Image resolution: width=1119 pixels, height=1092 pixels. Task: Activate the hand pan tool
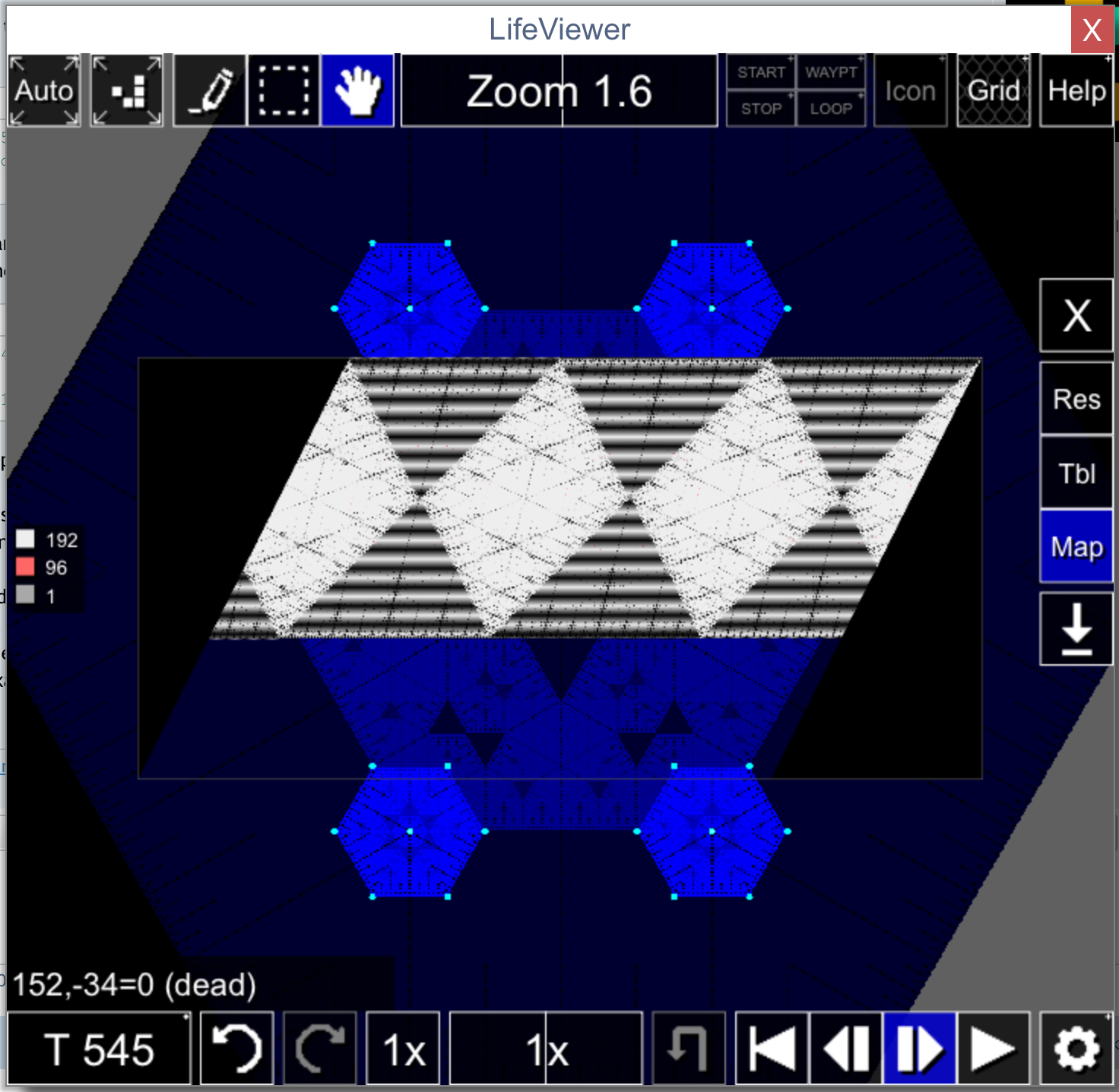358,90
